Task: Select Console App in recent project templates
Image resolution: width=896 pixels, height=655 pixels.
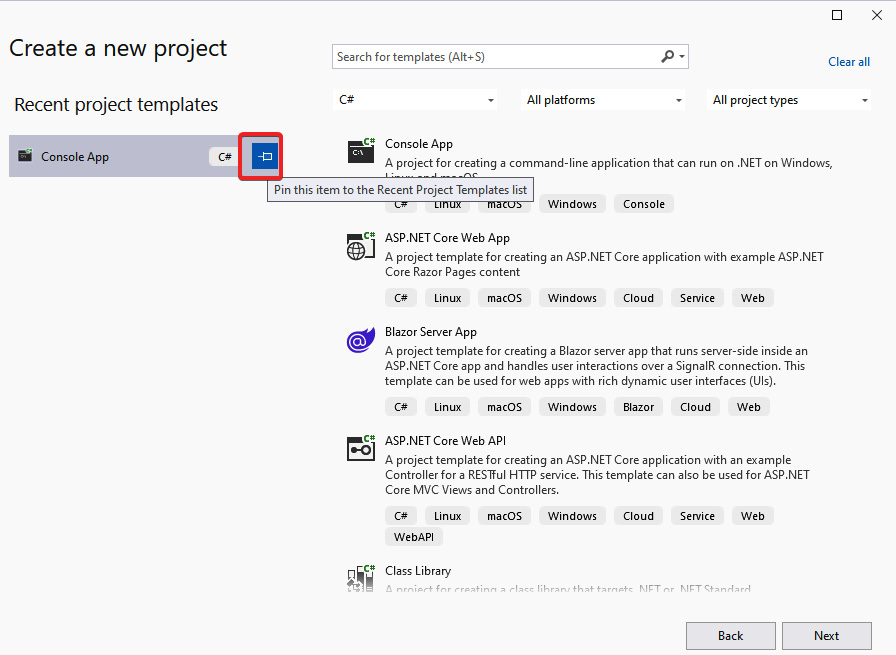Action: click(x=123, y=156)
